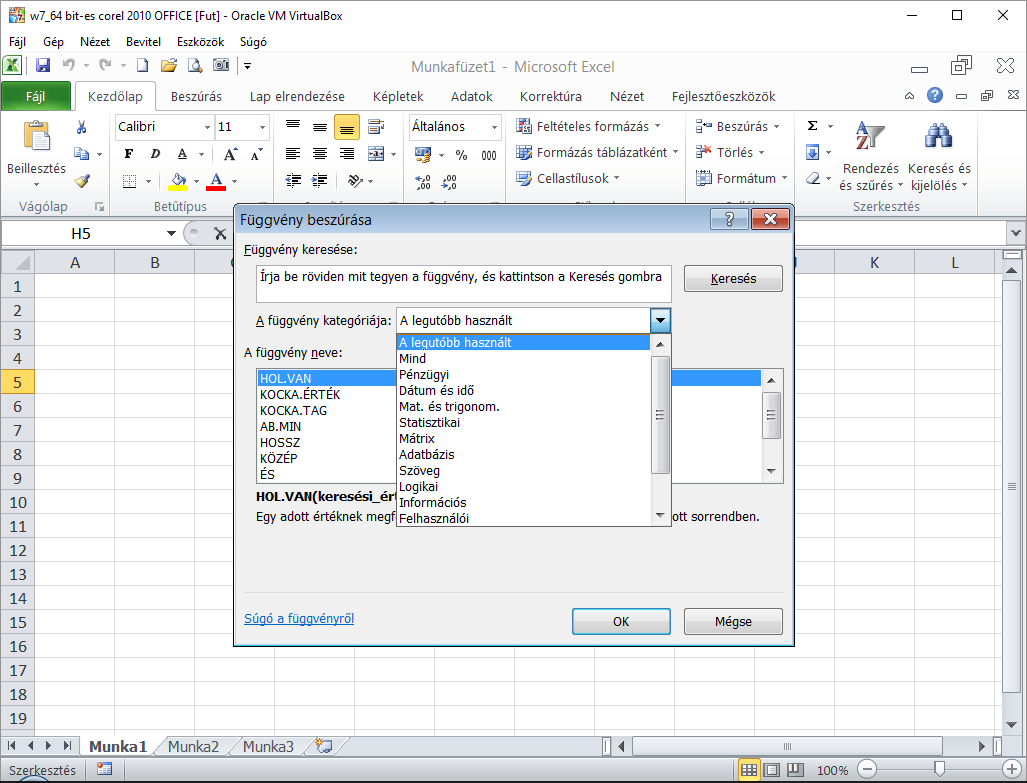Click the New document icon
Screen dimensions: 1027x783
coord(142,65)
